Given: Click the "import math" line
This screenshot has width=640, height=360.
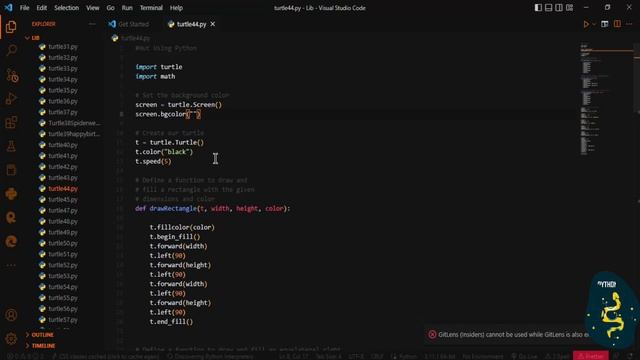Looking at the screenshot, I should pyautogui.click(x=155, y=76).
